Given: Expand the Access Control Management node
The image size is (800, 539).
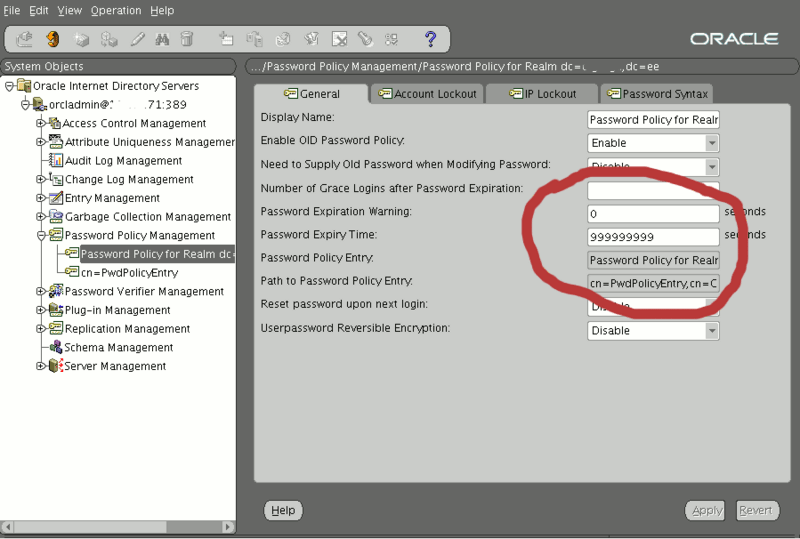Looking at the screenshot, I should 41,123.
